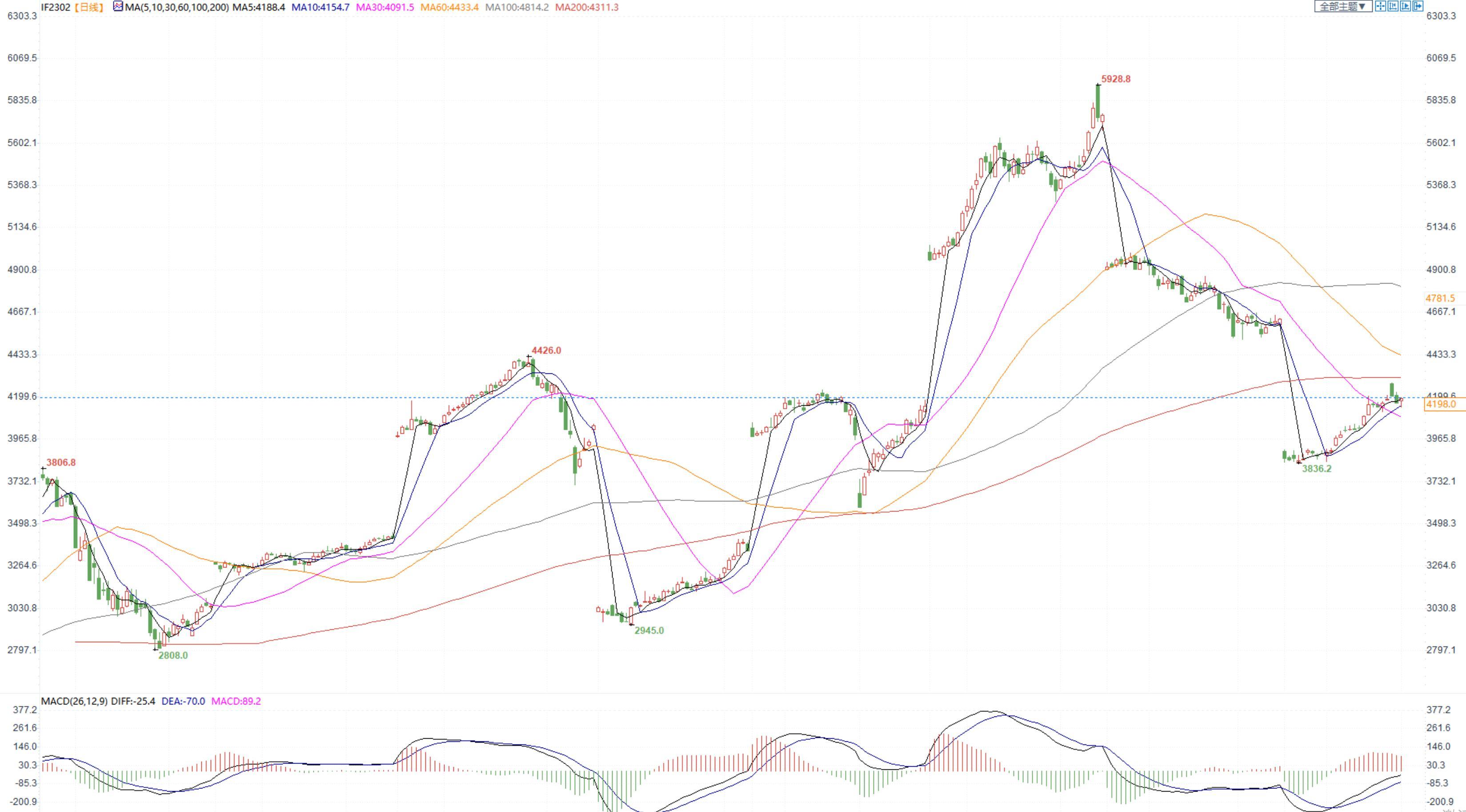Click the 日线 period label
Screen dimensions: 1466x812
point(89,8)
